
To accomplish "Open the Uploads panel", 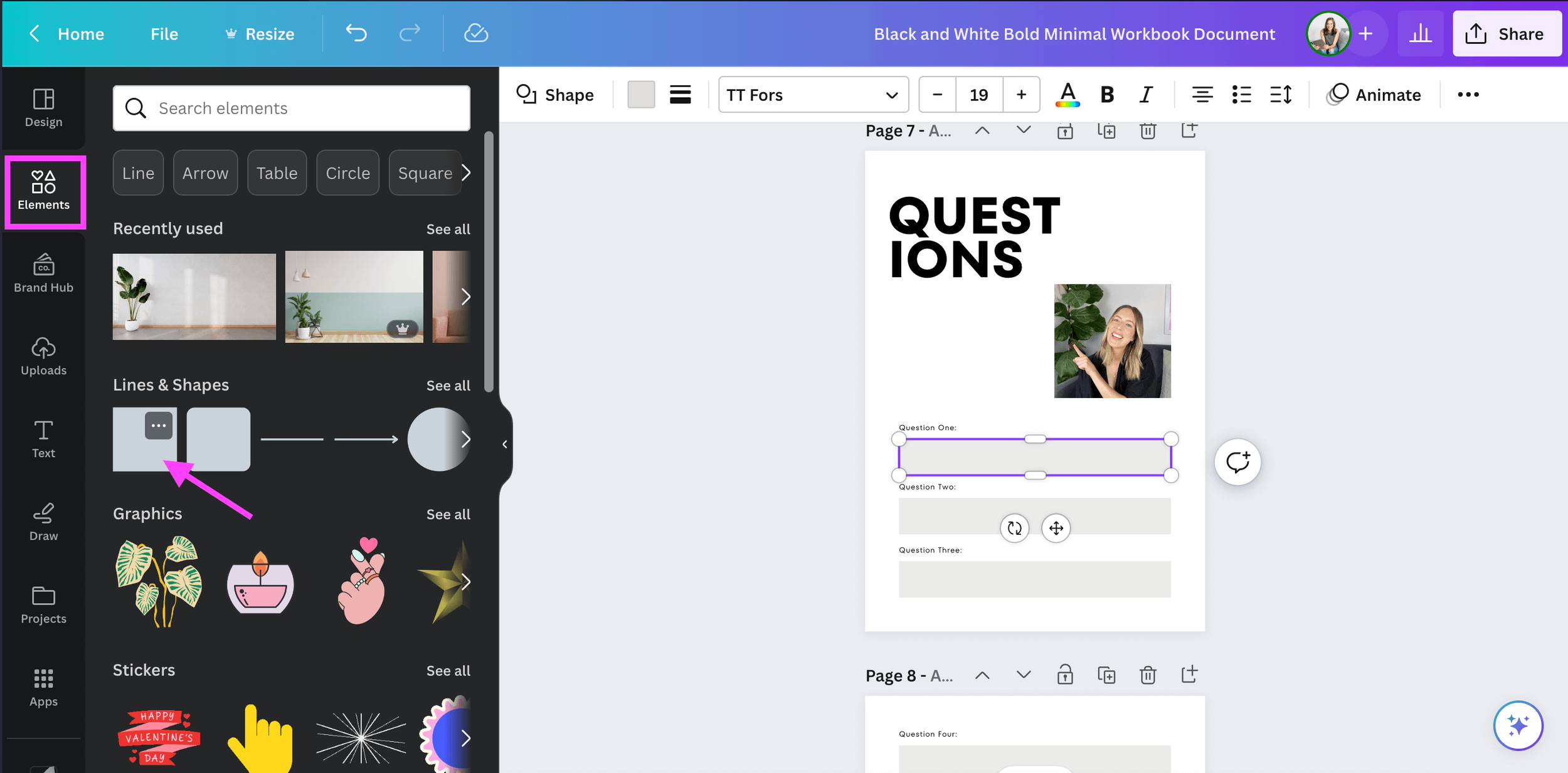I will click(x=43, y=357).
